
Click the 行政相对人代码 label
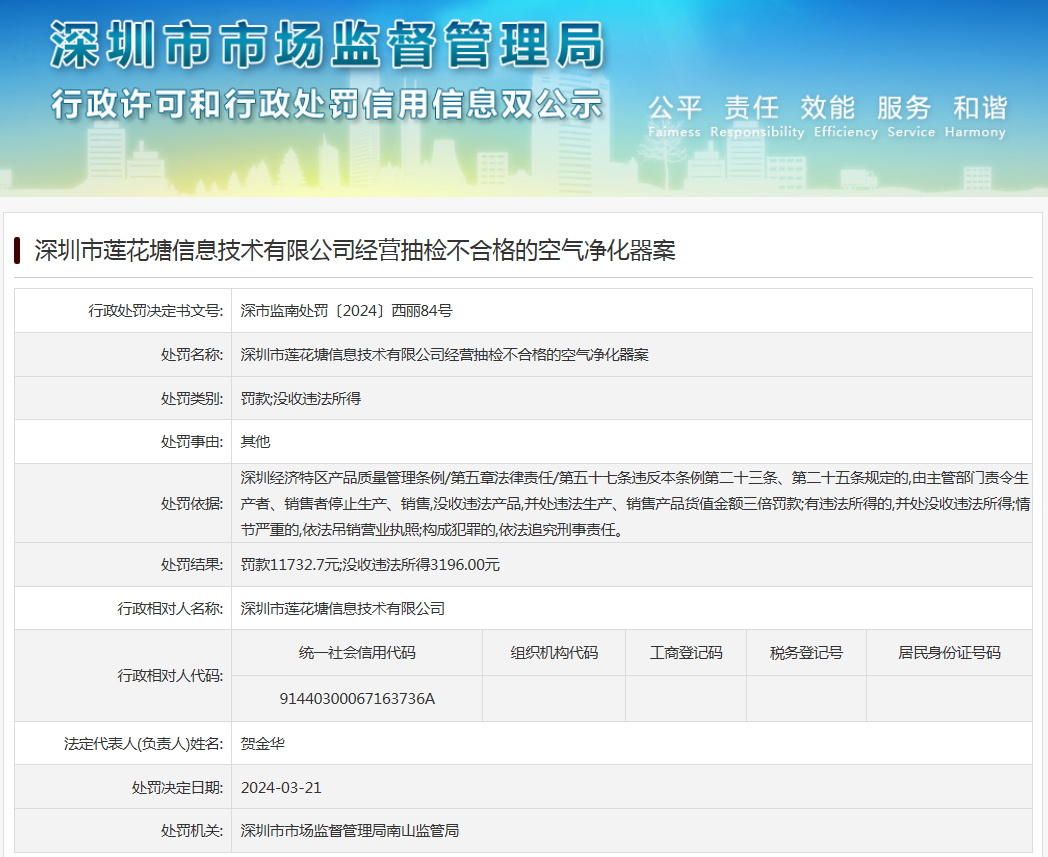click(x=170, y=676)
